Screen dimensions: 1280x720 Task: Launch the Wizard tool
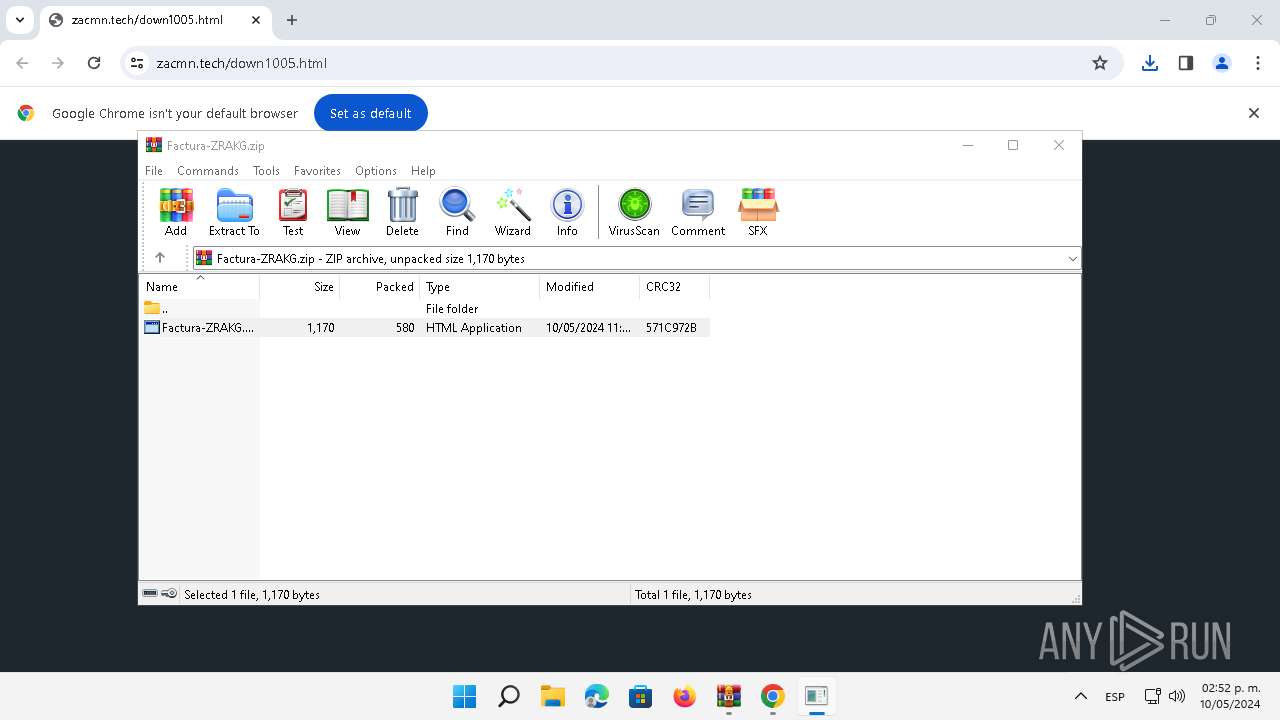coord(513,212)
